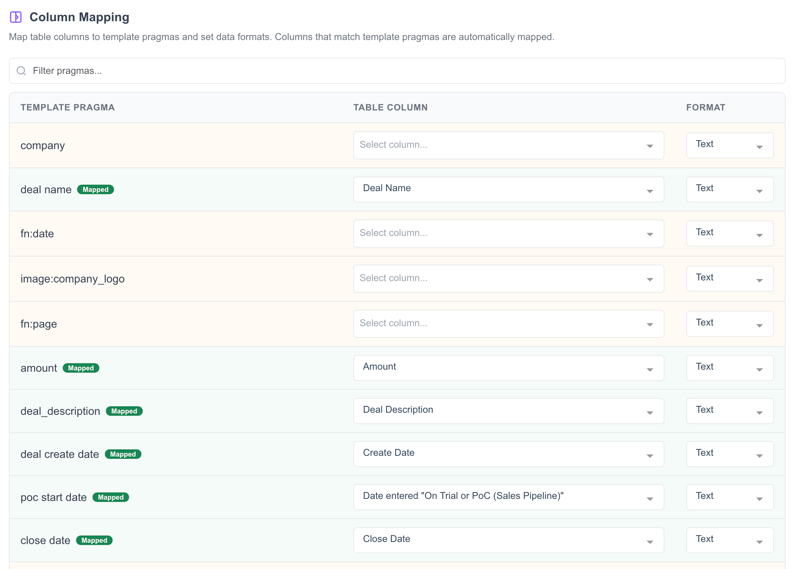Expand the On Trial or PoC column dropdown
Image resolution: width=800 pixels, height=569 pixels.
pyautogui.click(x=508, y=496)
